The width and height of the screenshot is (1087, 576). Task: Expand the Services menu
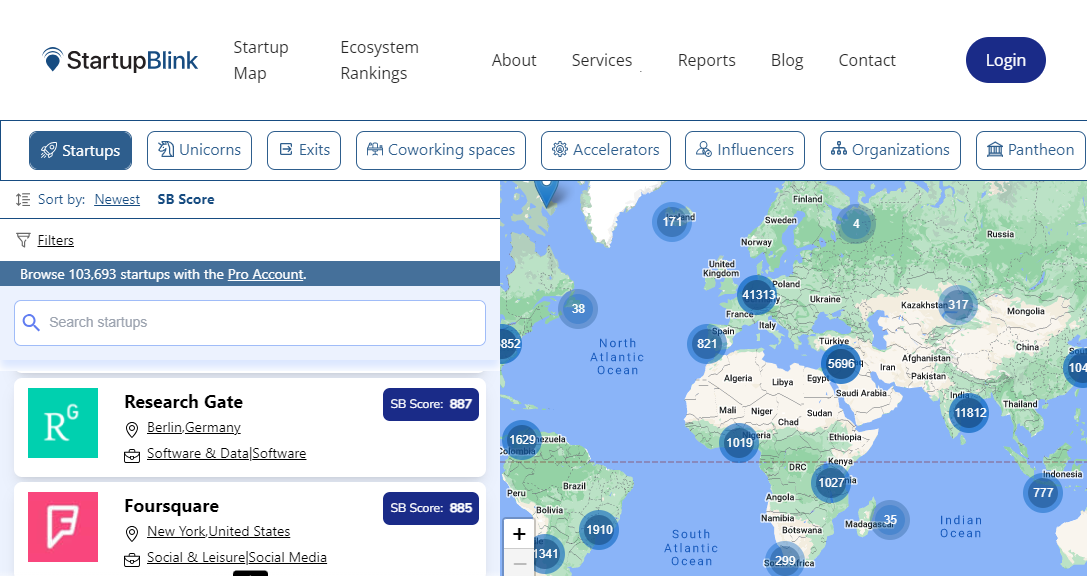(602, 60)
